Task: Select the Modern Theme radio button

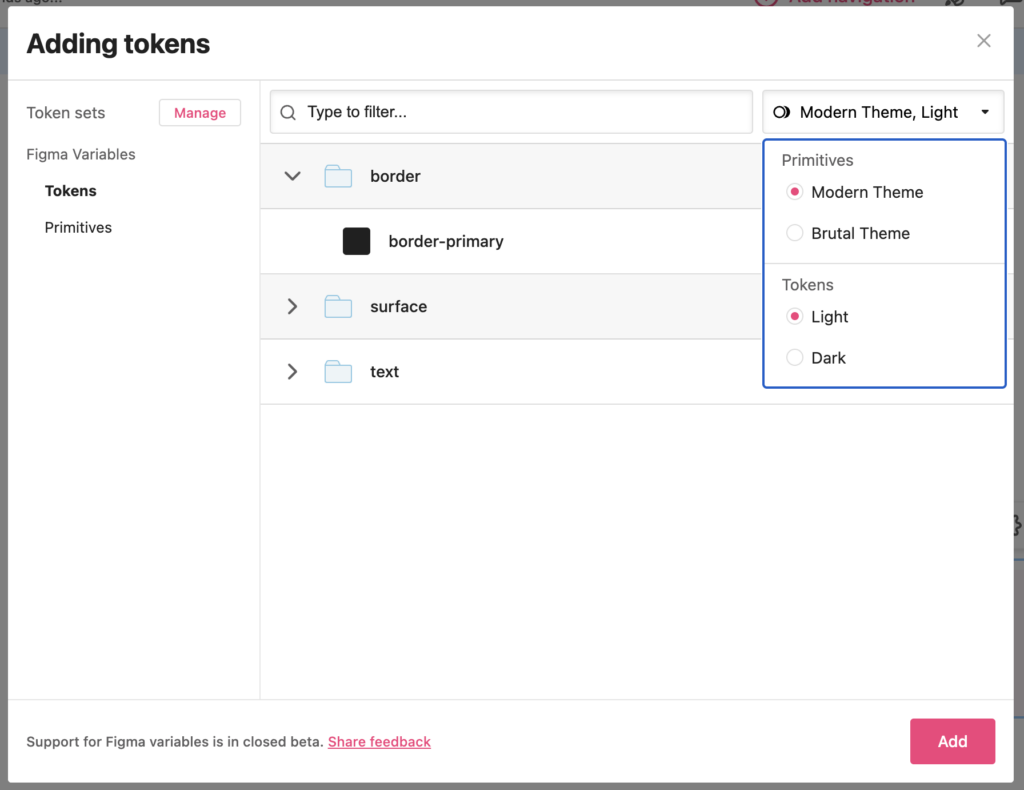Action: pos(795,192)
